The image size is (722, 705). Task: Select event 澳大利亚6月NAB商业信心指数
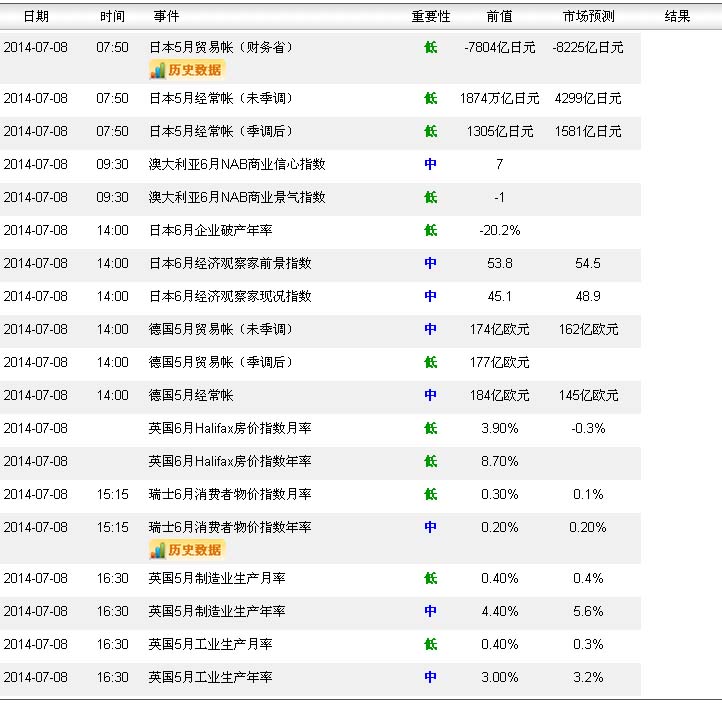(x=237, y=164)
